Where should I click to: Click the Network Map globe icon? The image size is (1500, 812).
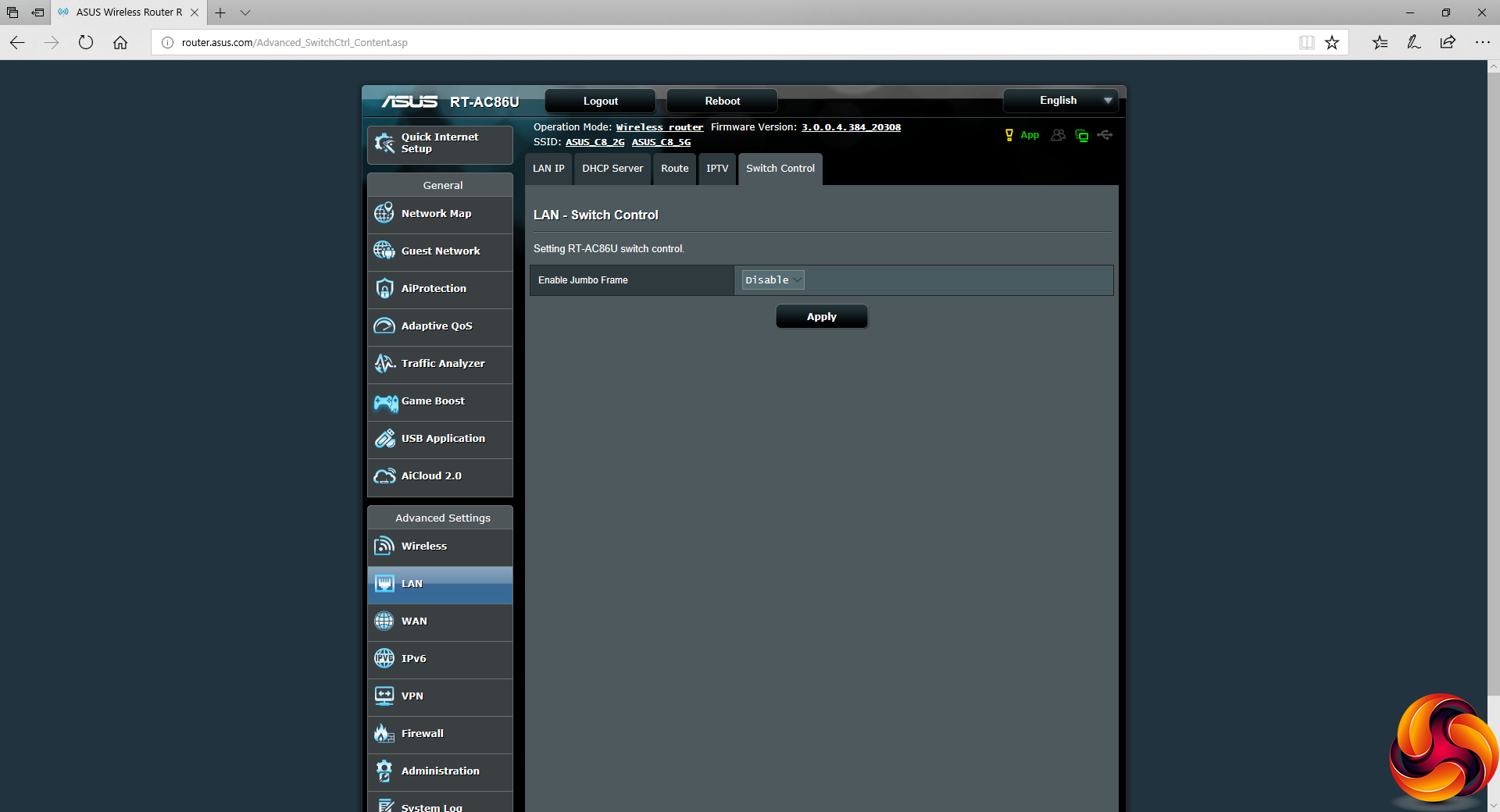384,213
